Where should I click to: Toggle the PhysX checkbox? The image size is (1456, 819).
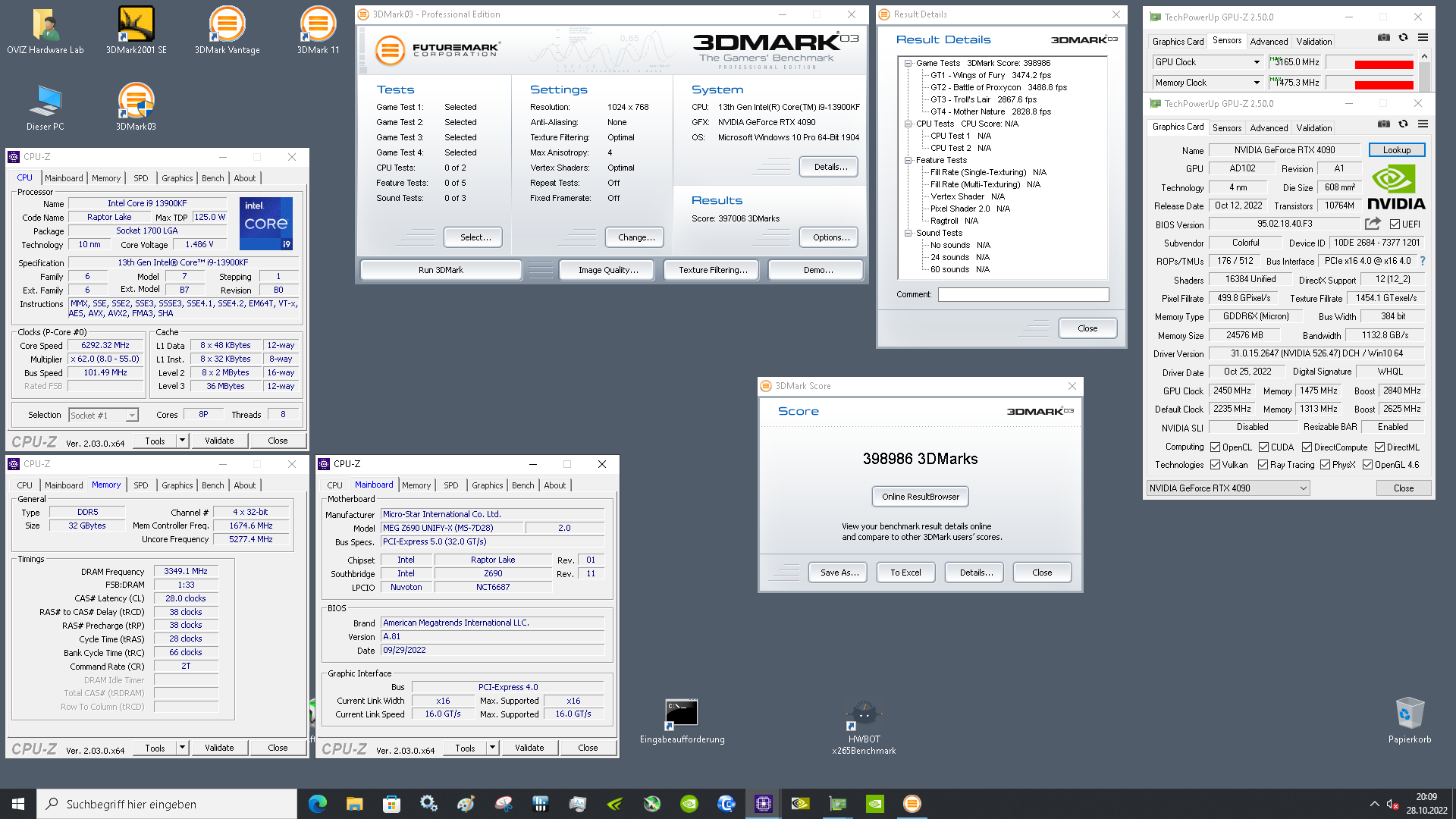tap(1325, 465)
